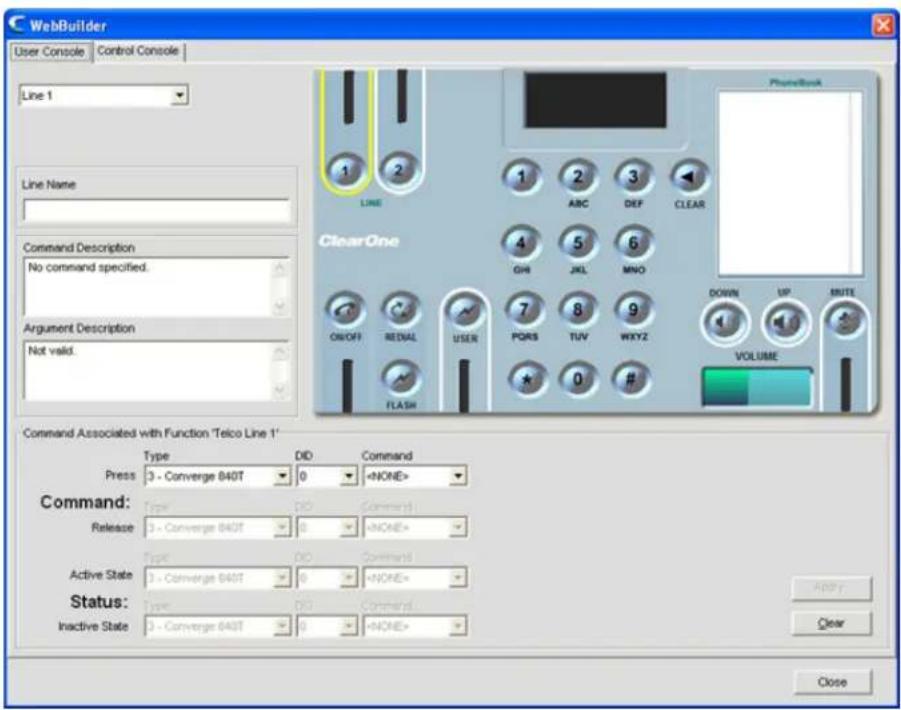Switch to the User Console tab
This screenshot has width=901, height=710.
(x=49, y=52)
